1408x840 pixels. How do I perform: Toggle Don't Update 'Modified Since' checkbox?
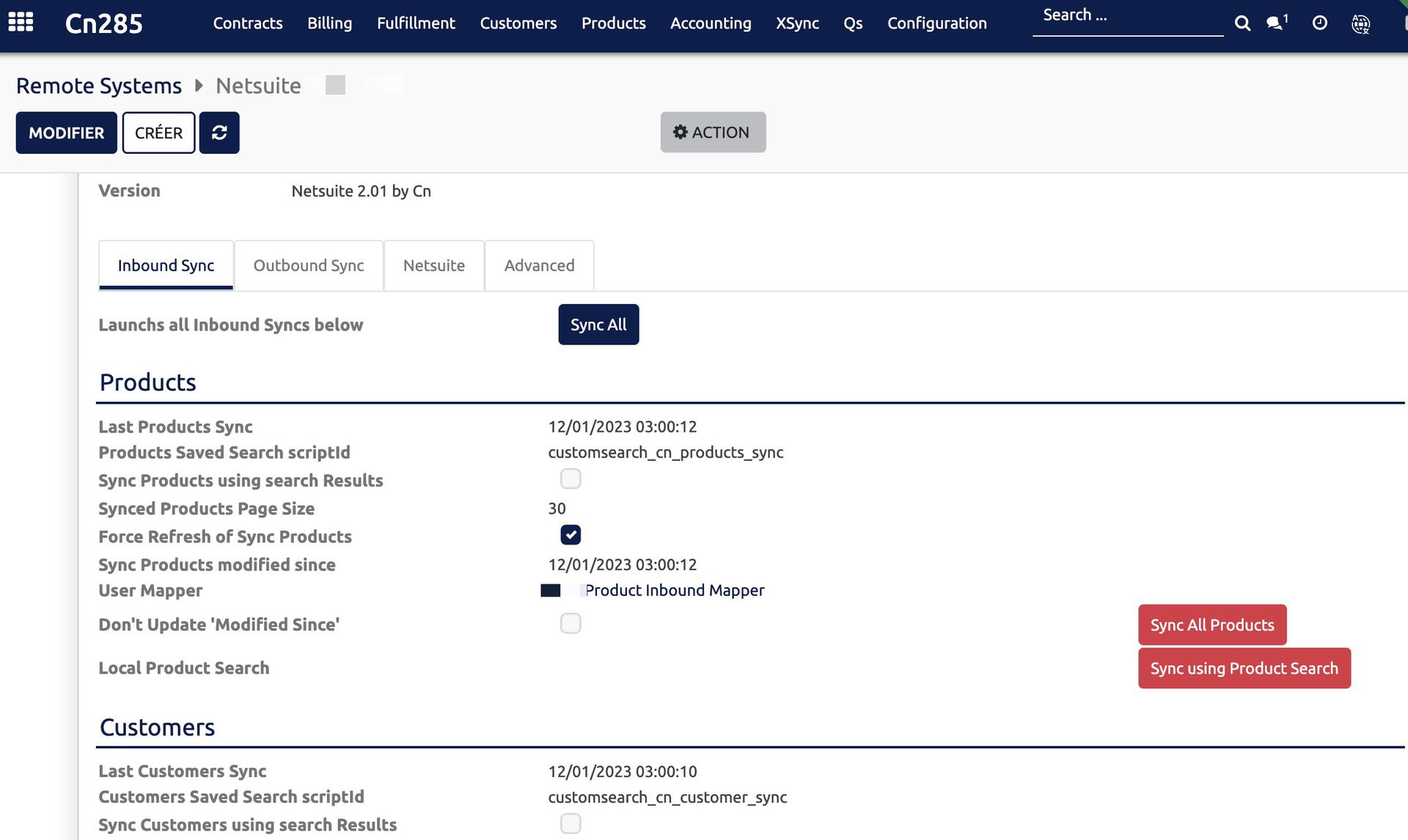pyautogui.click(x=571, y=623)
